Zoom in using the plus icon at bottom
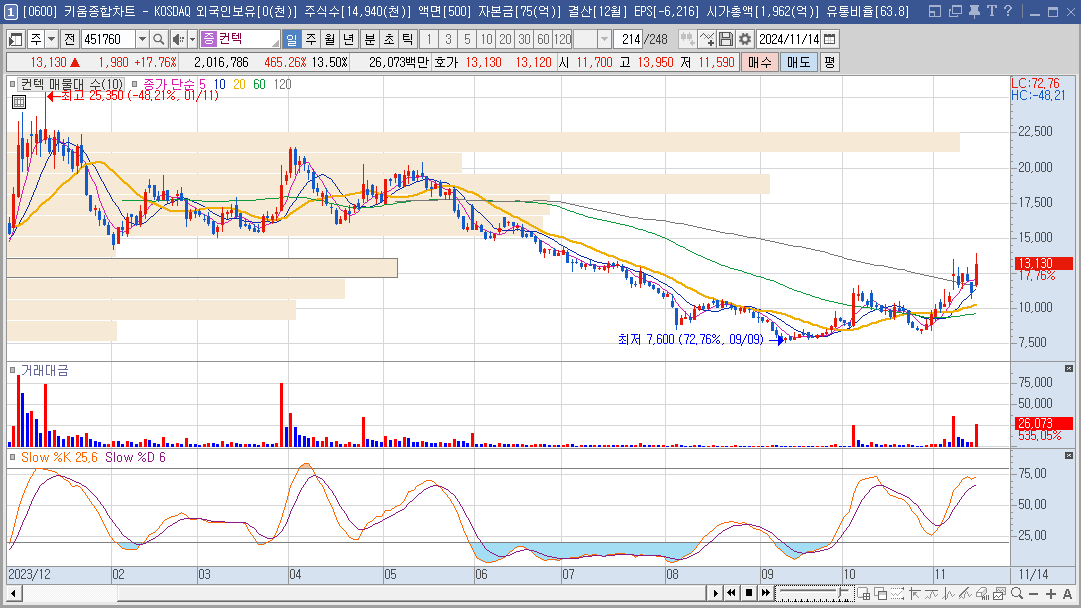 coord(1051,594)
